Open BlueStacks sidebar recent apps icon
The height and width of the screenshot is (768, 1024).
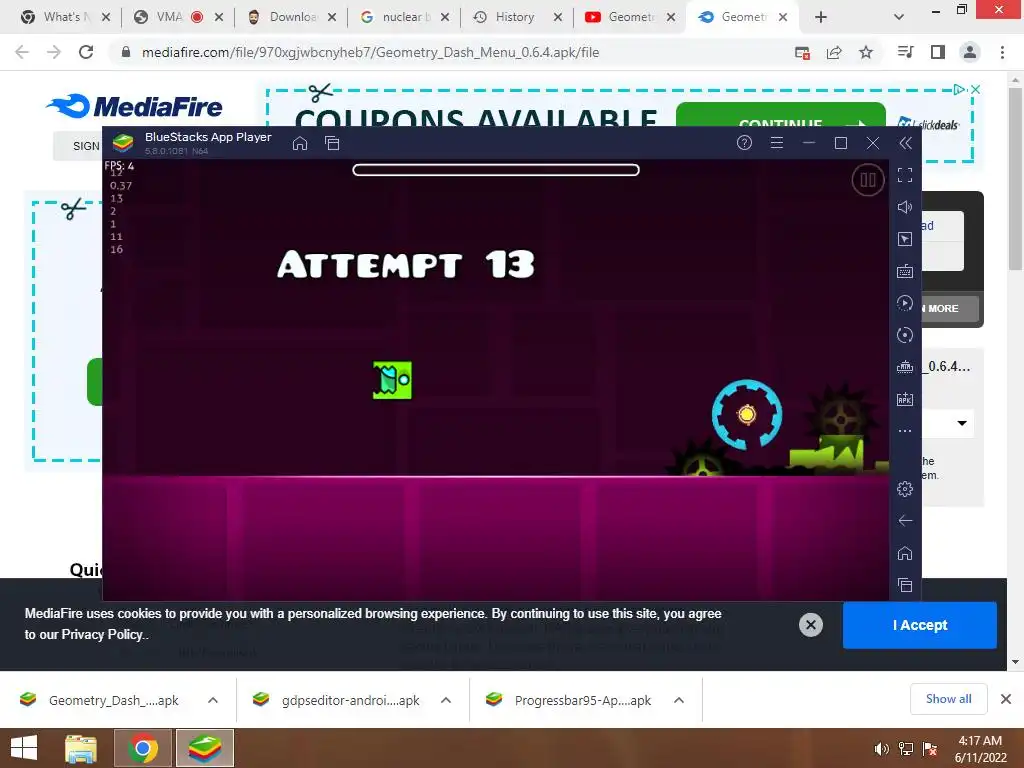904,585
